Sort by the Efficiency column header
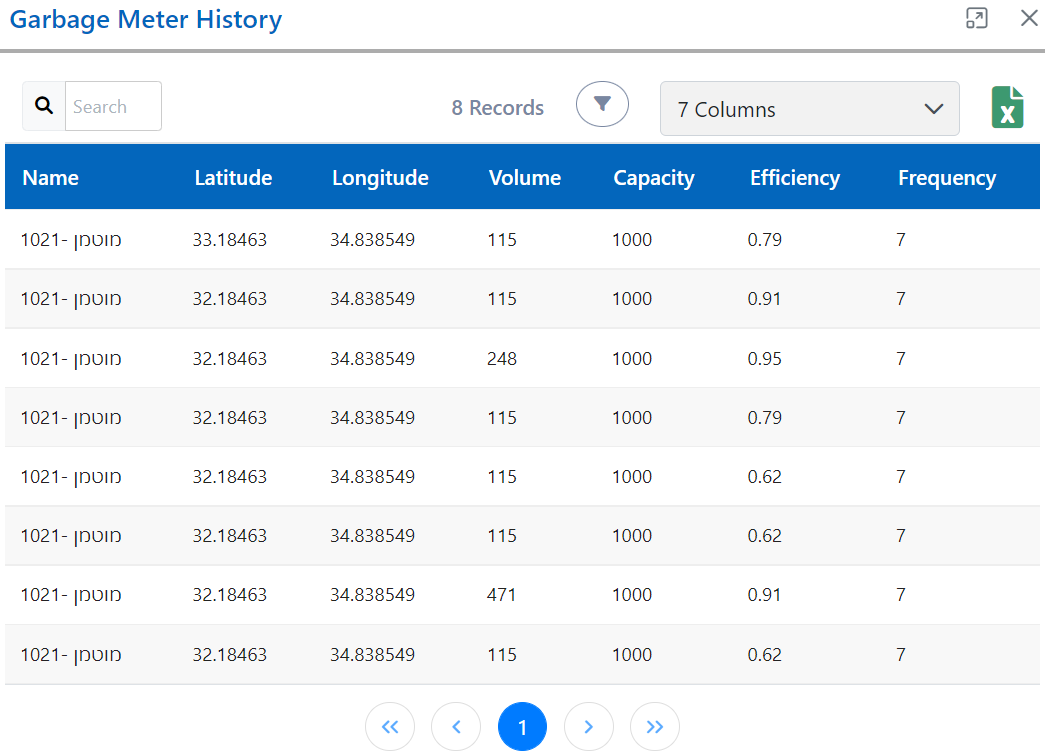 [x=794, y=177]
